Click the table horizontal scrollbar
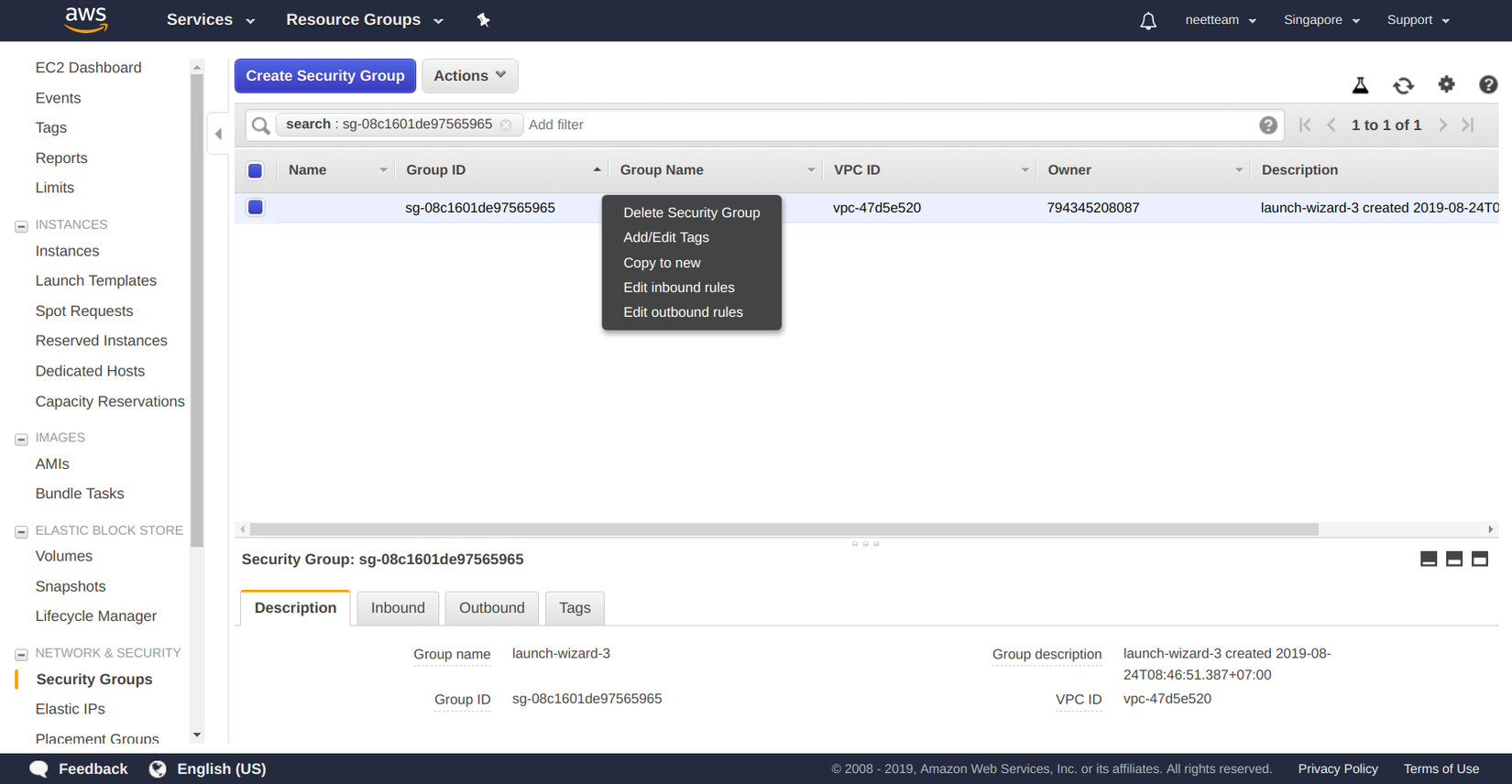This screenshot has width=1512, height=784. (783, 529)
